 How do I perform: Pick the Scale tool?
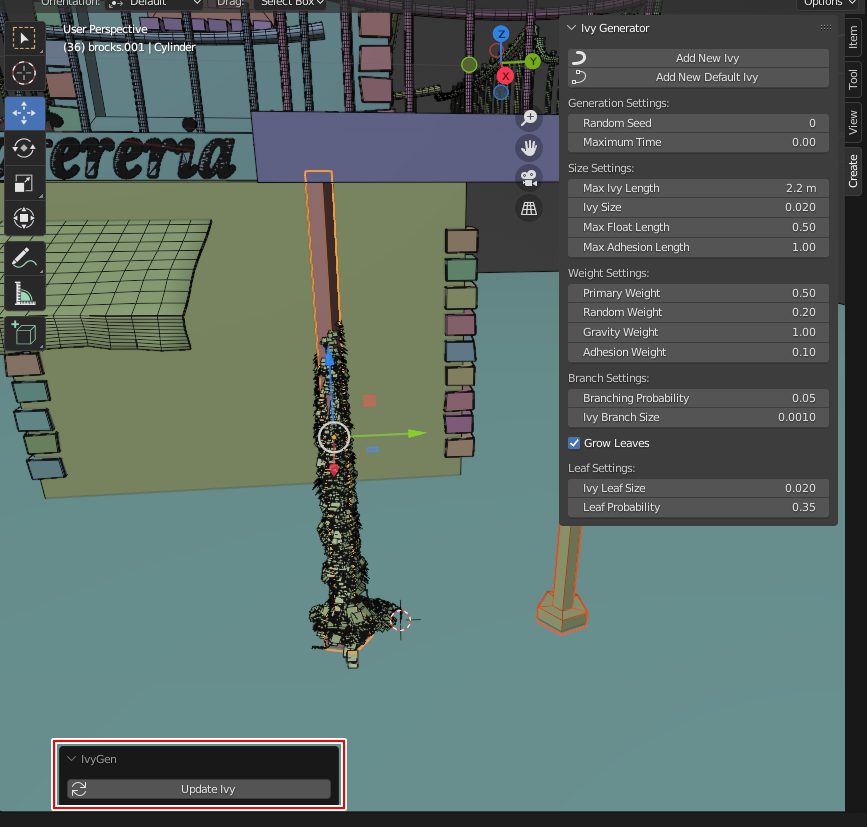24,183
